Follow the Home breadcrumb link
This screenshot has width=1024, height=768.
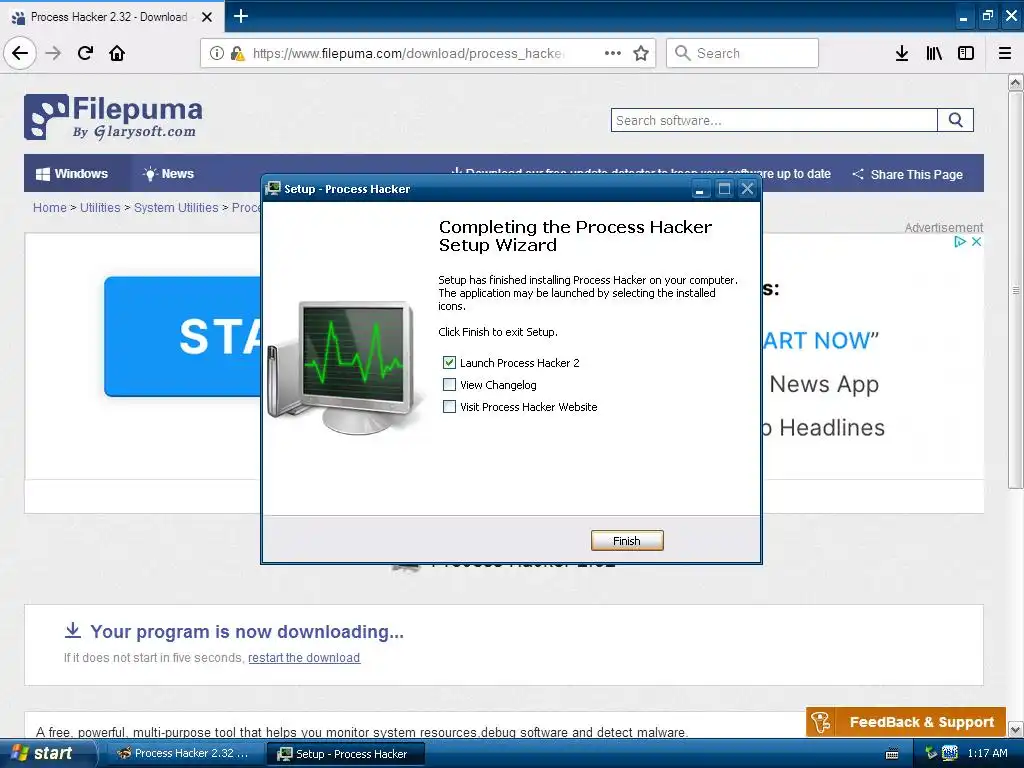coord(50,208)
